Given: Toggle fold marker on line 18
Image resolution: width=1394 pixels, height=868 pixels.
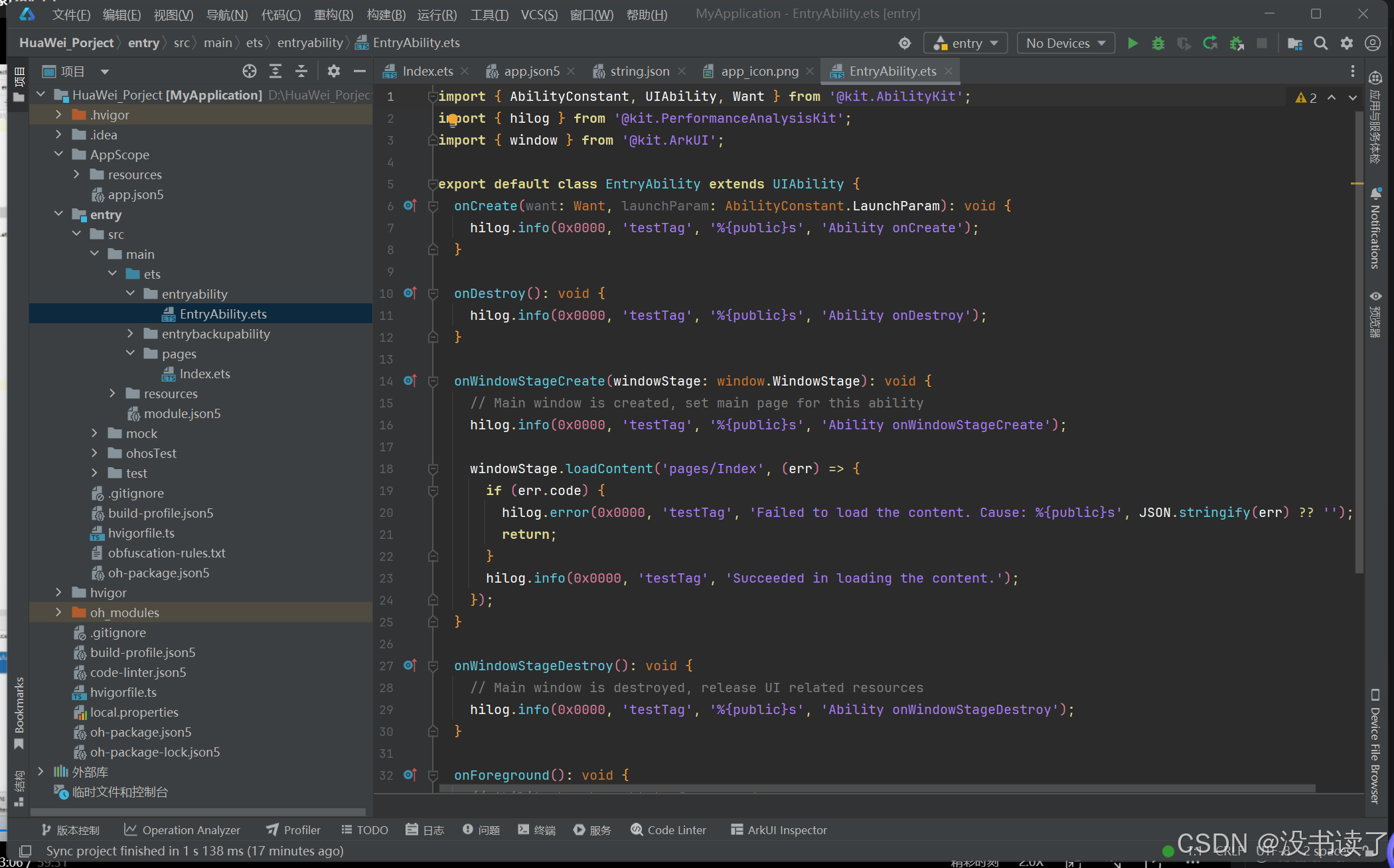Looking at the screenshot, I should pos(433,469).
